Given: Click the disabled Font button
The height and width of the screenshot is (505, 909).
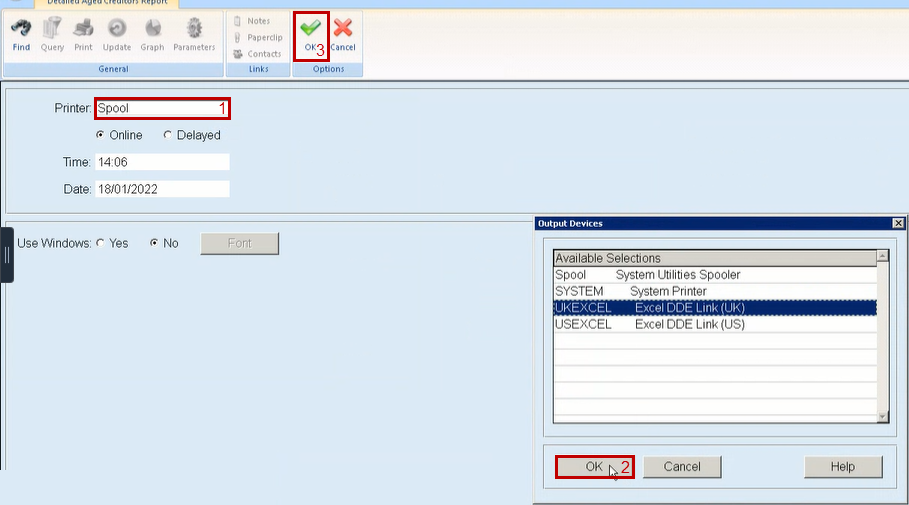Looking at the screenshot, I should pos(239,244).
